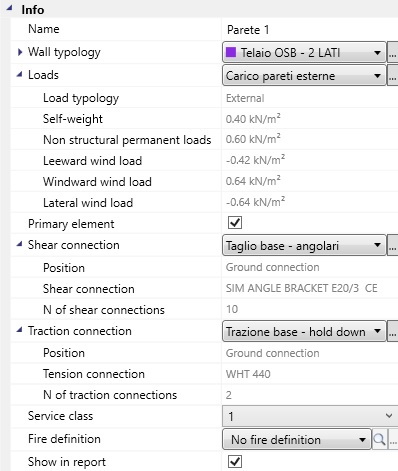Toggle the Show in report checkbox
Viewport: 398px width, 471px height.
pos(235,461)
